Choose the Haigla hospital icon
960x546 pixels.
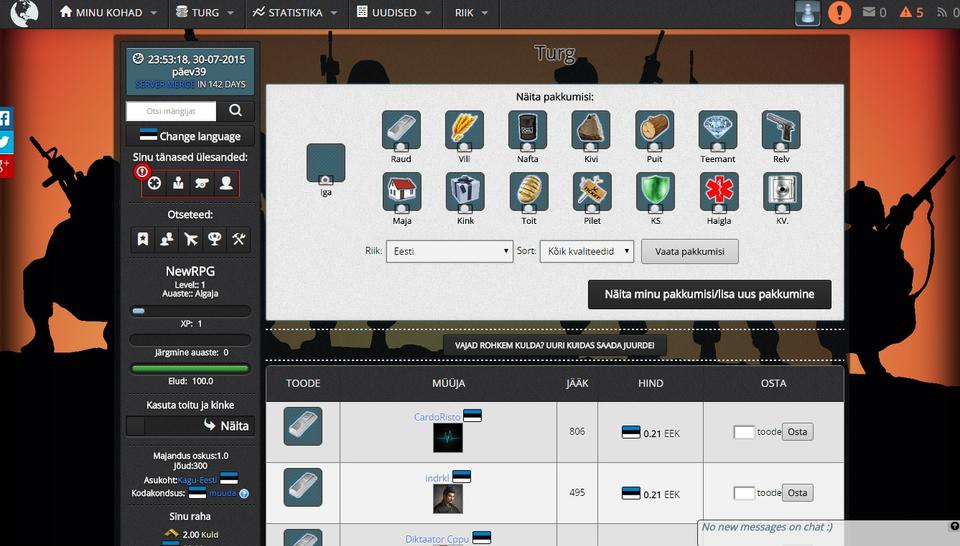pyautogui.click(x=718, y=192)
